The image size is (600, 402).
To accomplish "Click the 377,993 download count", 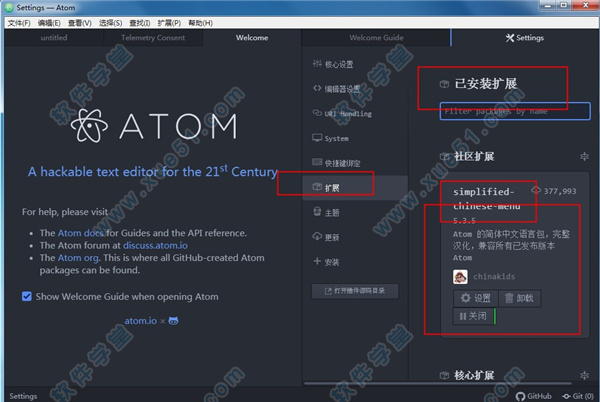I will (560, 191).
